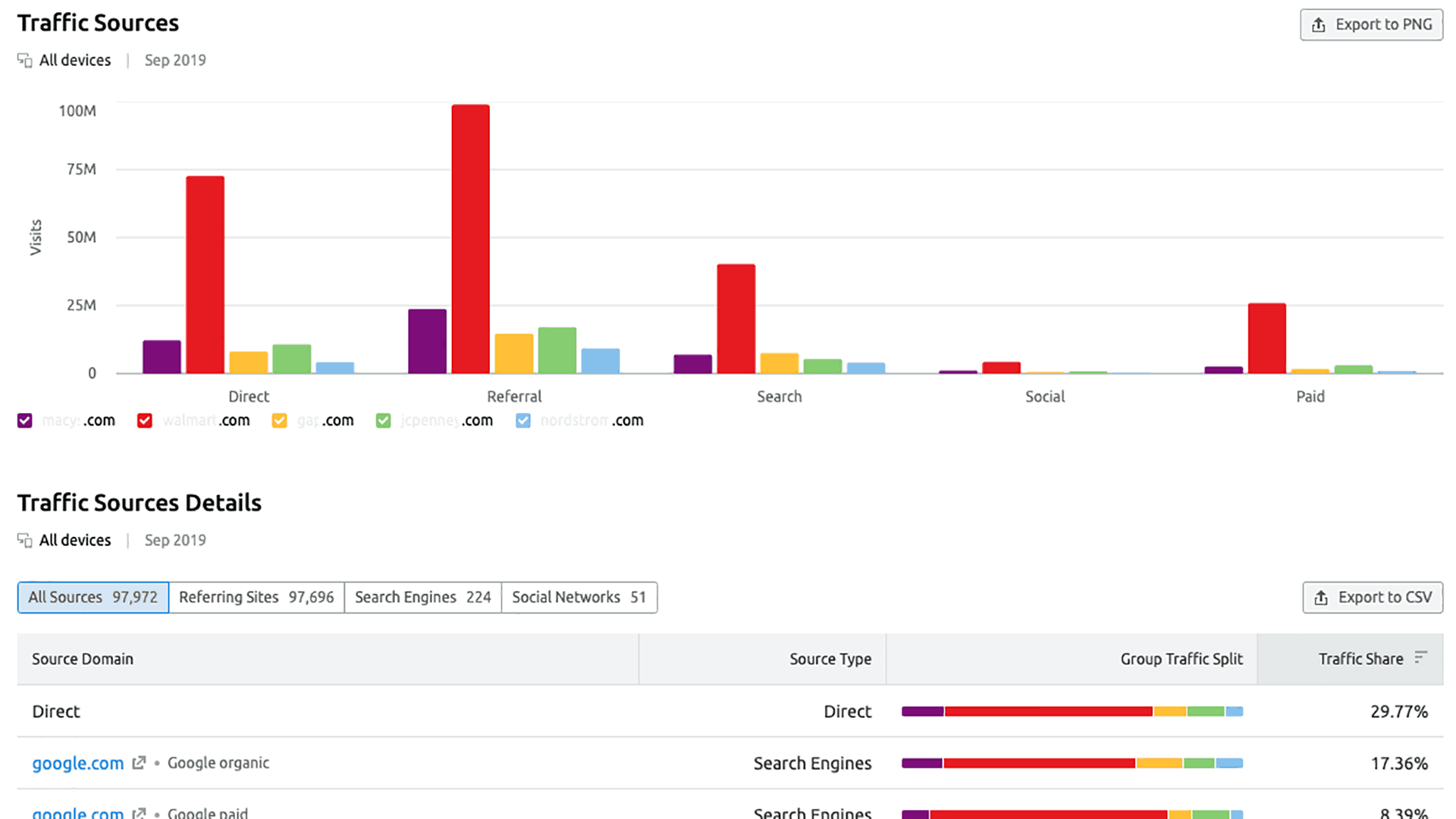Click the red Referral bar in chart
The image size is (1456, 819).
click(470, 239)
